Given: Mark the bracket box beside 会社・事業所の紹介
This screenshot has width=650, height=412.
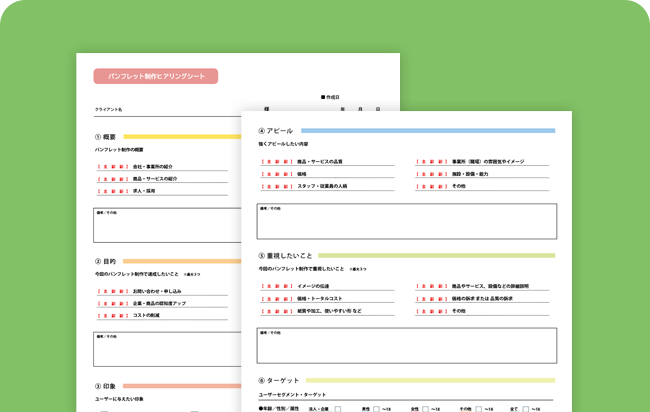Looking at the screenshot, I should (x=112, y=167).
